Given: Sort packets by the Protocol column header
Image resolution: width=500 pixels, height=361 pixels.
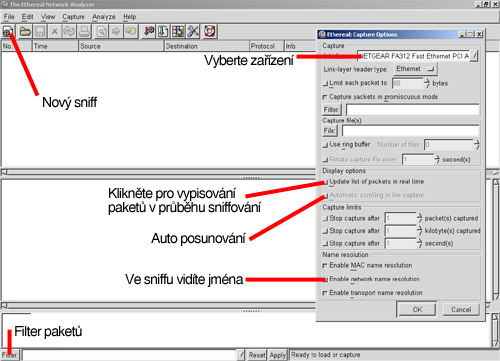Looking at the screenshot, I should 266,46.
